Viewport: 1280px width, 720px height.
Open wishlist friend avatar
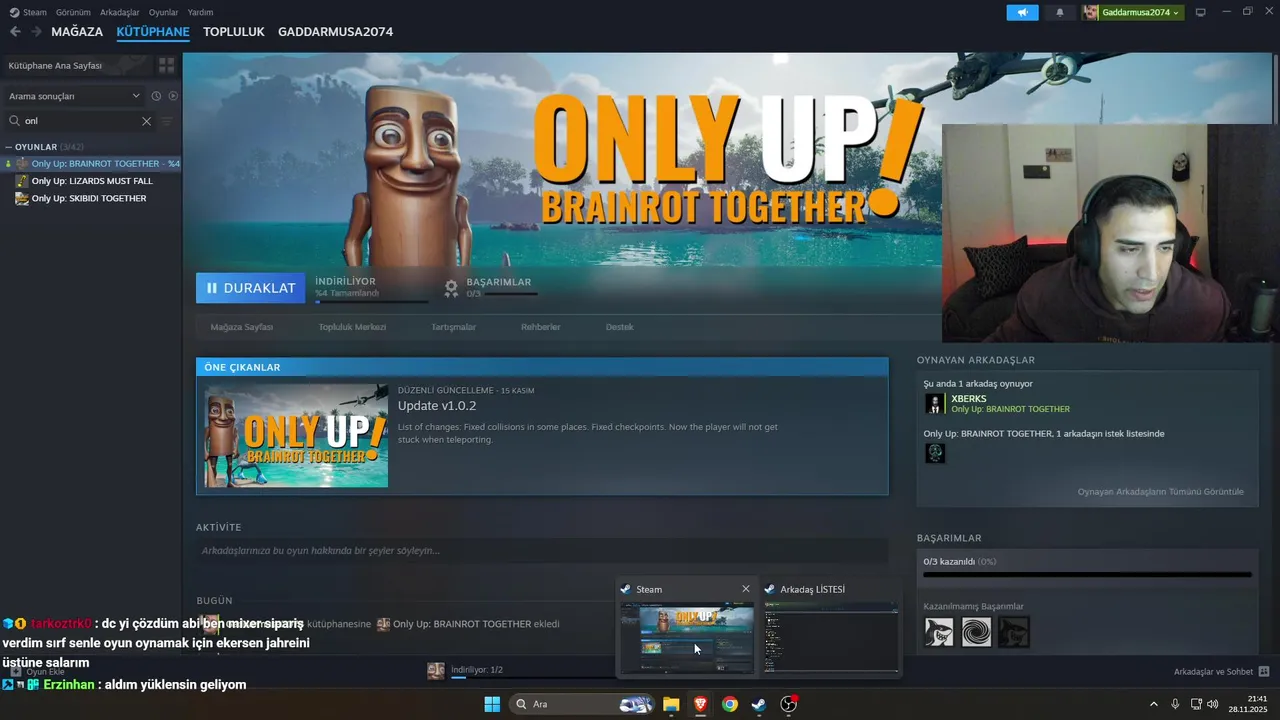click(x=935, y=453)
